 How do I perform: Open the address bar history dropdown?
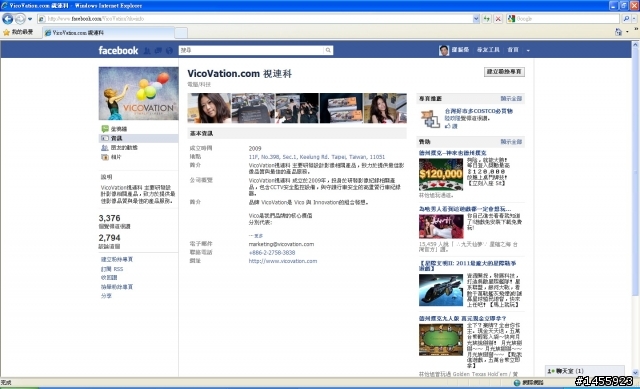click(x=476, y=19)
